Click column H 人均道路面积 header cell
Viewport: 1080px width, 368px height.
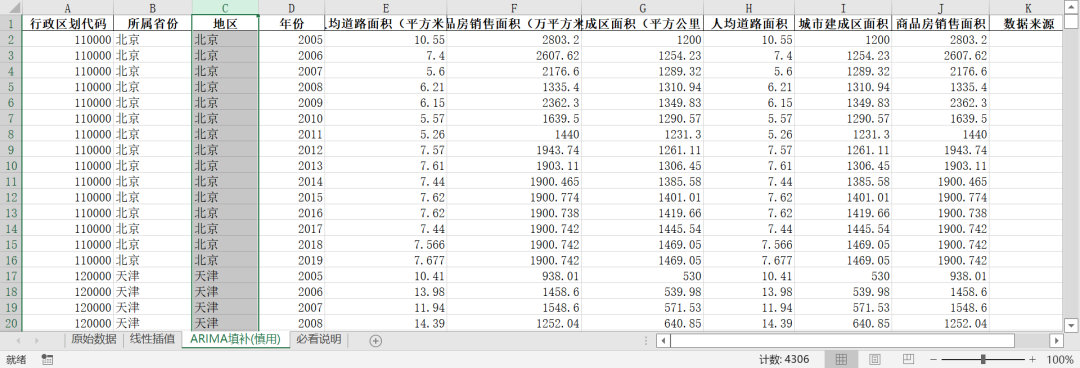coord(749,23)
